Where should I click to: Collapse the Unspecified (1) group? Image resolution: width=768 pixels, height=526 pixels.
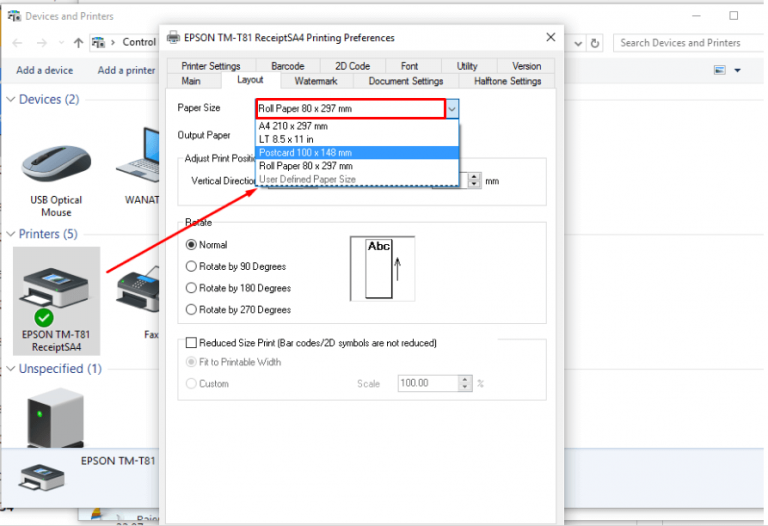[x=11, y=368]
